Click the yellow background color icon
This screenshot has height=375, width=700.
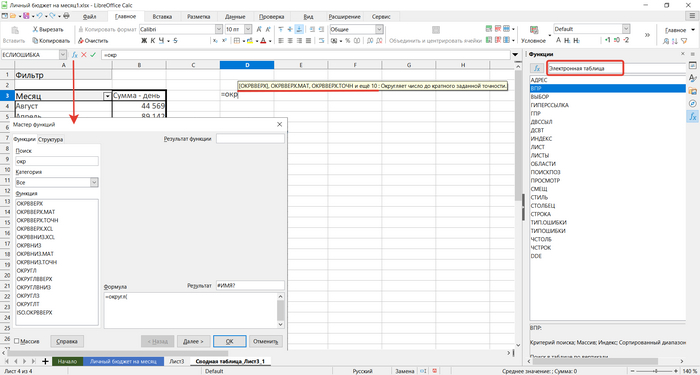(x=249, y=41)
